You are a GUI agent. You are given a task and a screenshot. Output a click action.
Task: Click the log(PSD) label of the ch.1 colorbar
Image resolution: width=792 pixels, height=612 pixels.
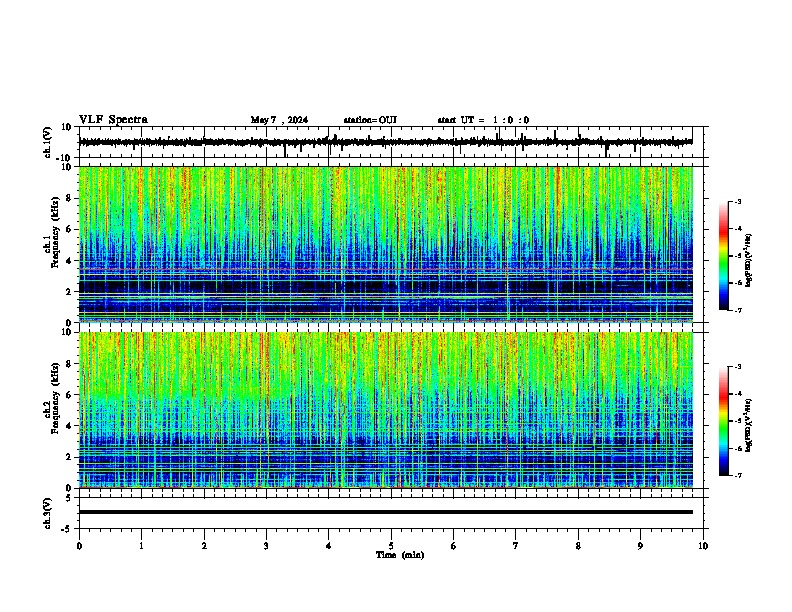click(749, 260)
